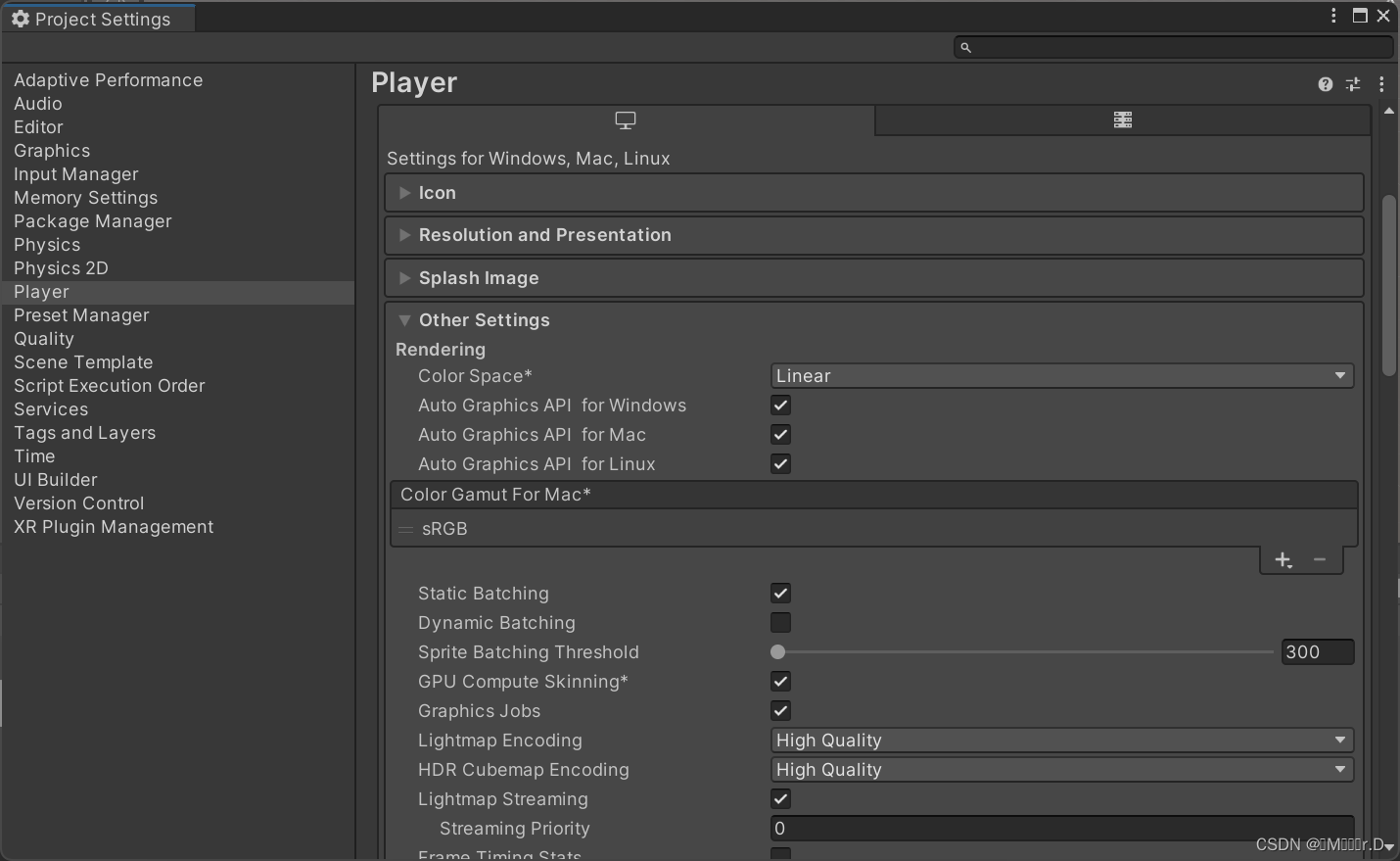Open the Player three-dot context menu
Screen dimensions: 1400x861
click(1381, 84)
